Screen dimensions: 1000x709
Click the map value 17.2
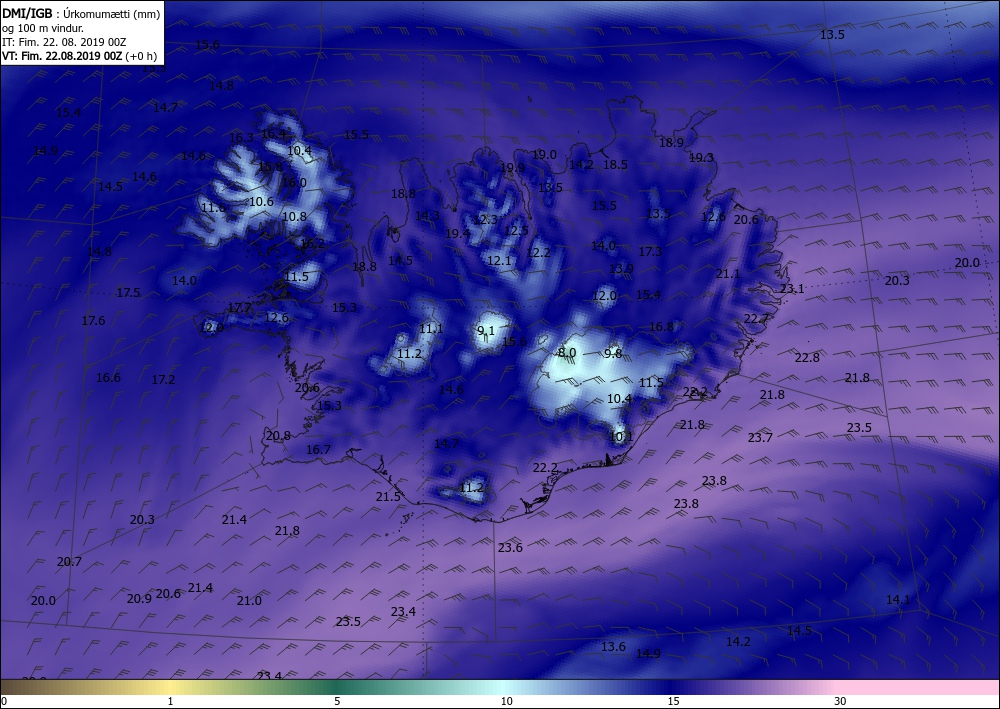pyautogui.click(x=163, y=379)
